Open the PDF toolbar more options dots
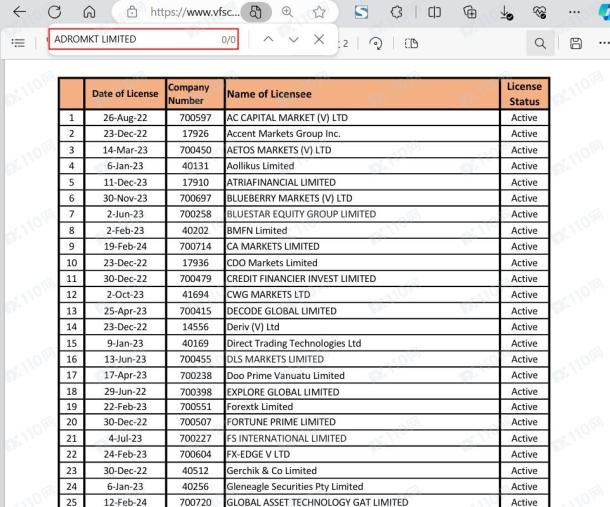 (604, 43)
